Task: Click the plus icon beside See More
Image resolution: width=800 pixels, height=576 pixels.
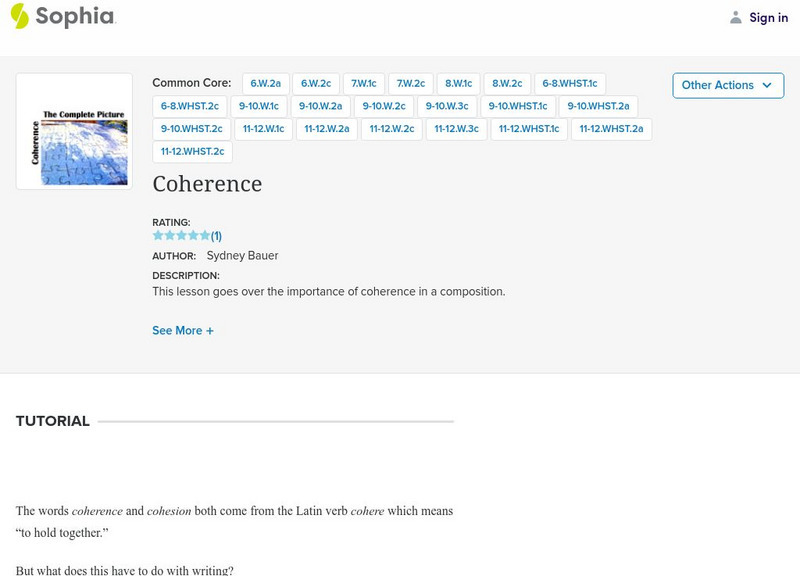Action: [x=210, y=331]
